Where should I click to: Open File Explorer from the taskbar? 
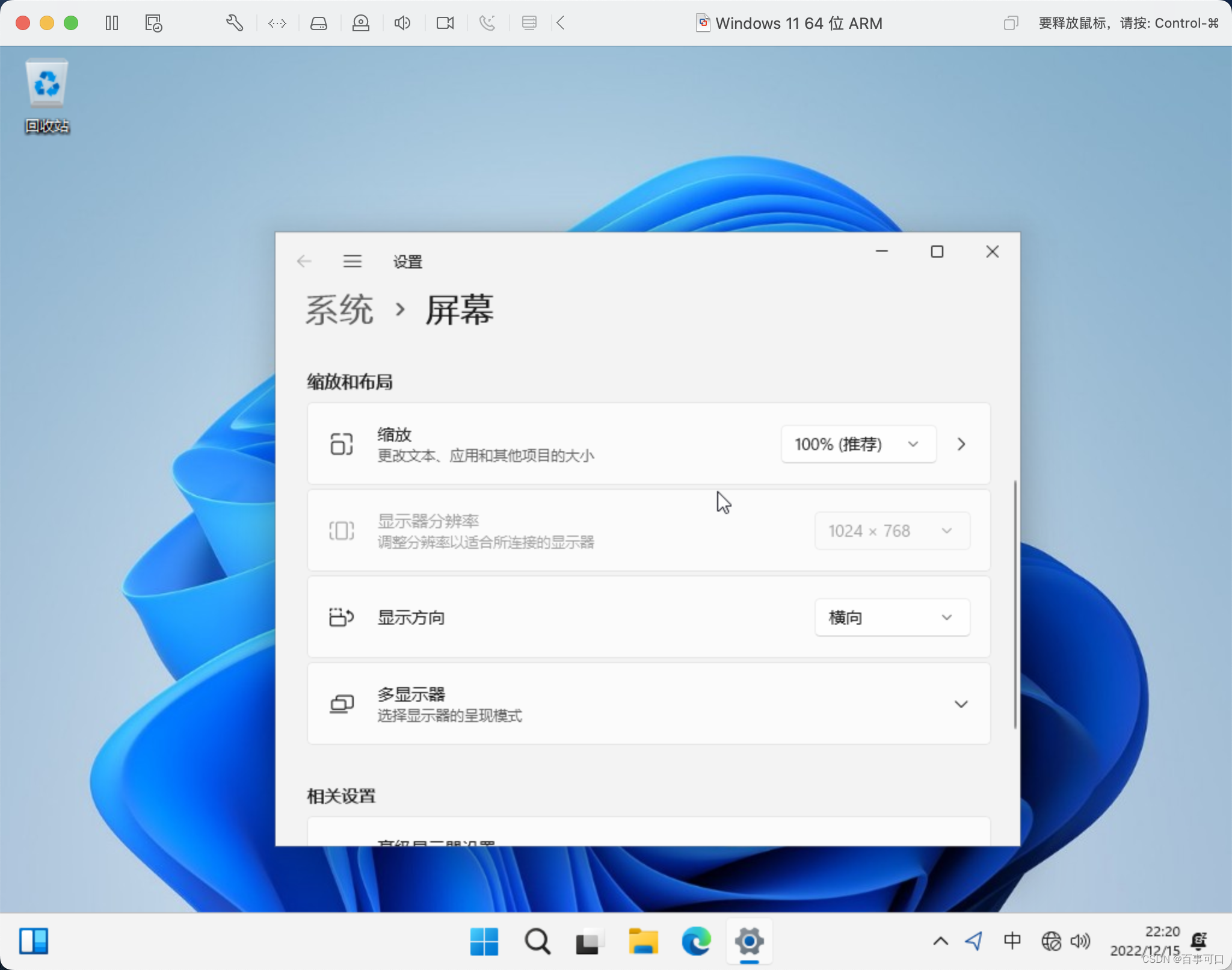(643, 941)
